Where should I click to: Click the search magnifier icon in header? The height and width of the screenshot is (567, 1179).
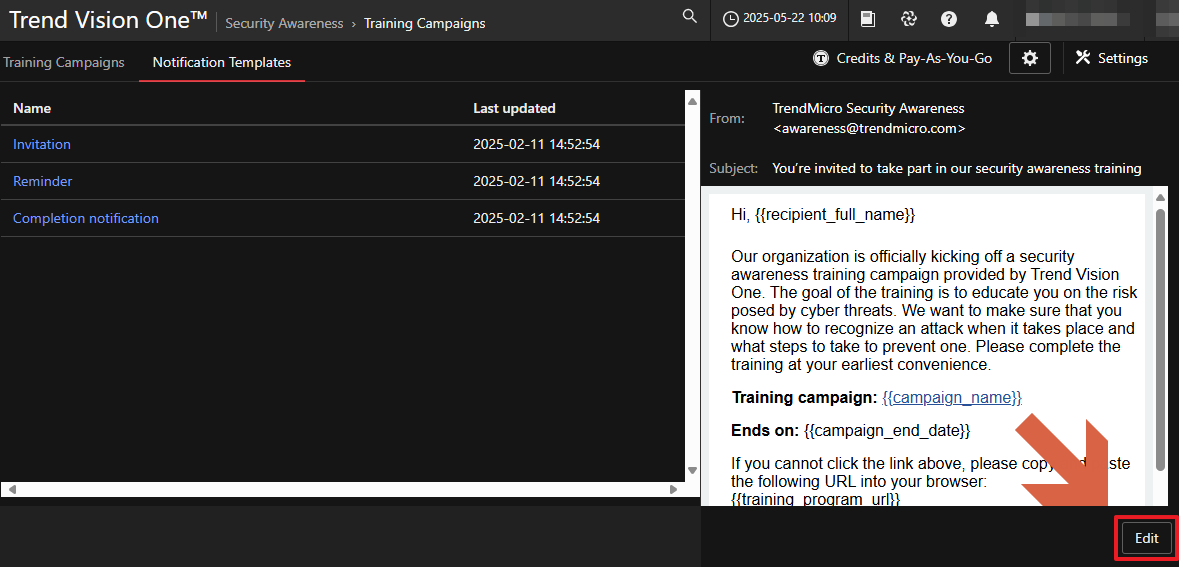[x=689, y=17]
